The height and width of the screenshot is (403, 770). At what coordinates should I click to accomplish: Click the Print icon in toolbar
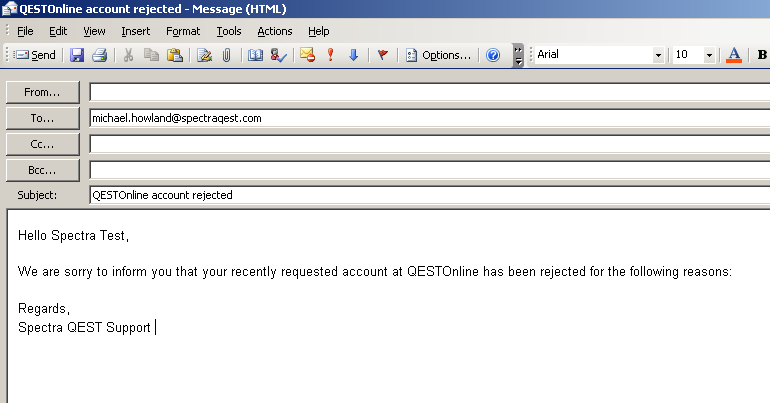(x=98, y=55)
